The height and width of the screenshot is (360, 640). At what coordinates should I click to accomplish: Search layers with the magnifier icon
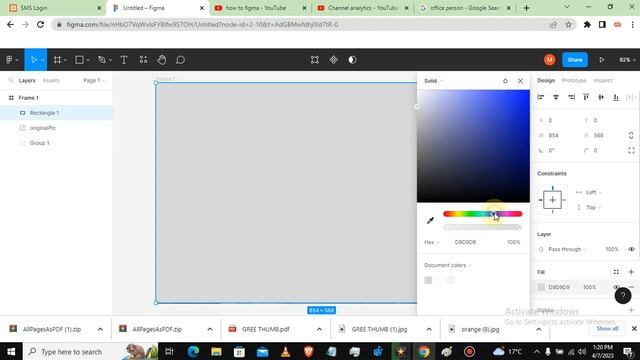click(x=11, y=80)
